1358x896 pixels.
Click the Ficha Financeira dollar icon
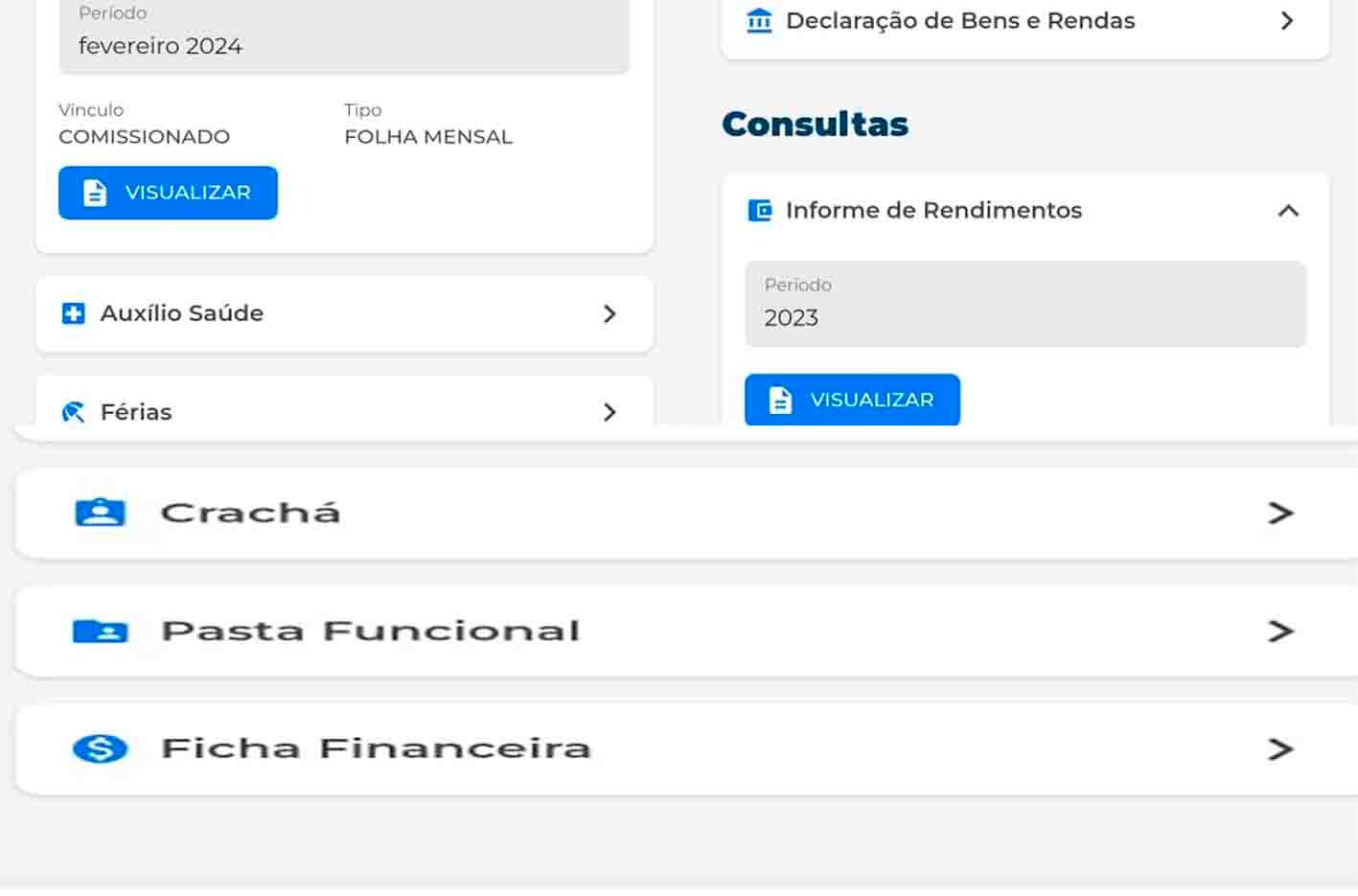click(101, 748)
